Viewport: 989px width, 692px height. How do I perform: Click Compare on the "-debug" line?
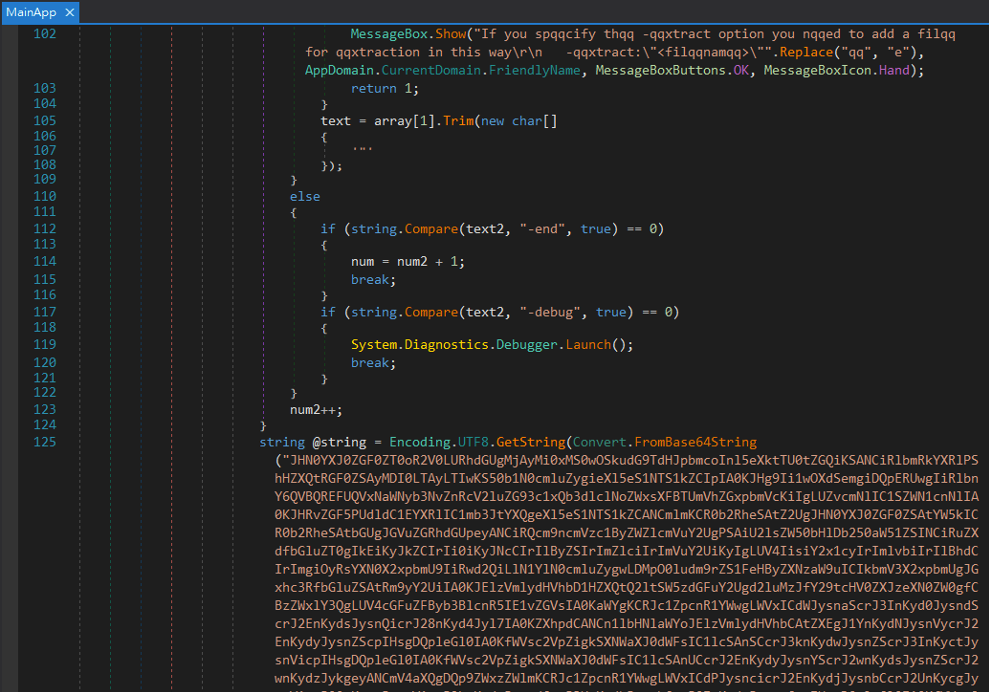pyautogui.click(x=429, y=312)
